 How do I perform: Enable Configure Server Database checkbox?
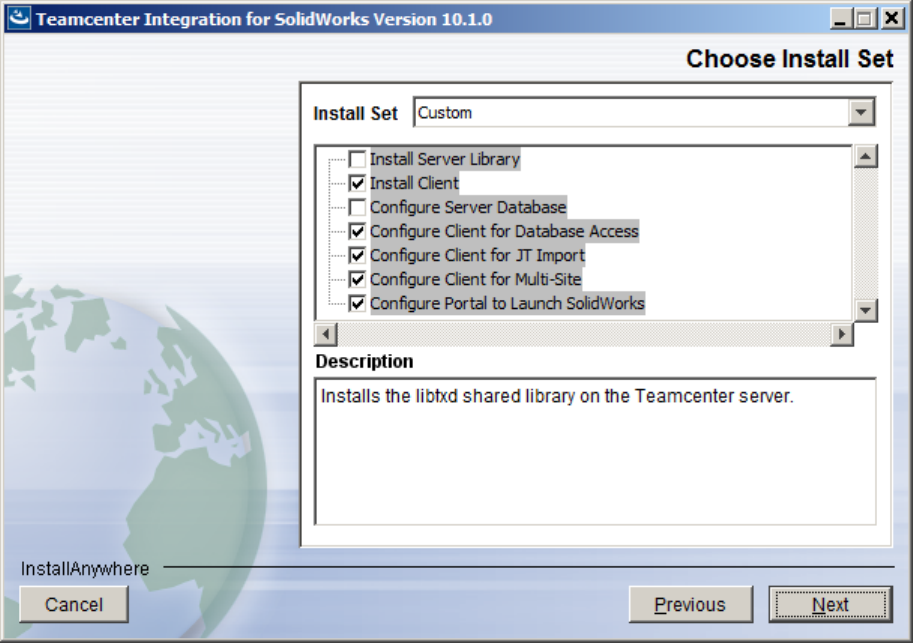[x=357, y=207]
